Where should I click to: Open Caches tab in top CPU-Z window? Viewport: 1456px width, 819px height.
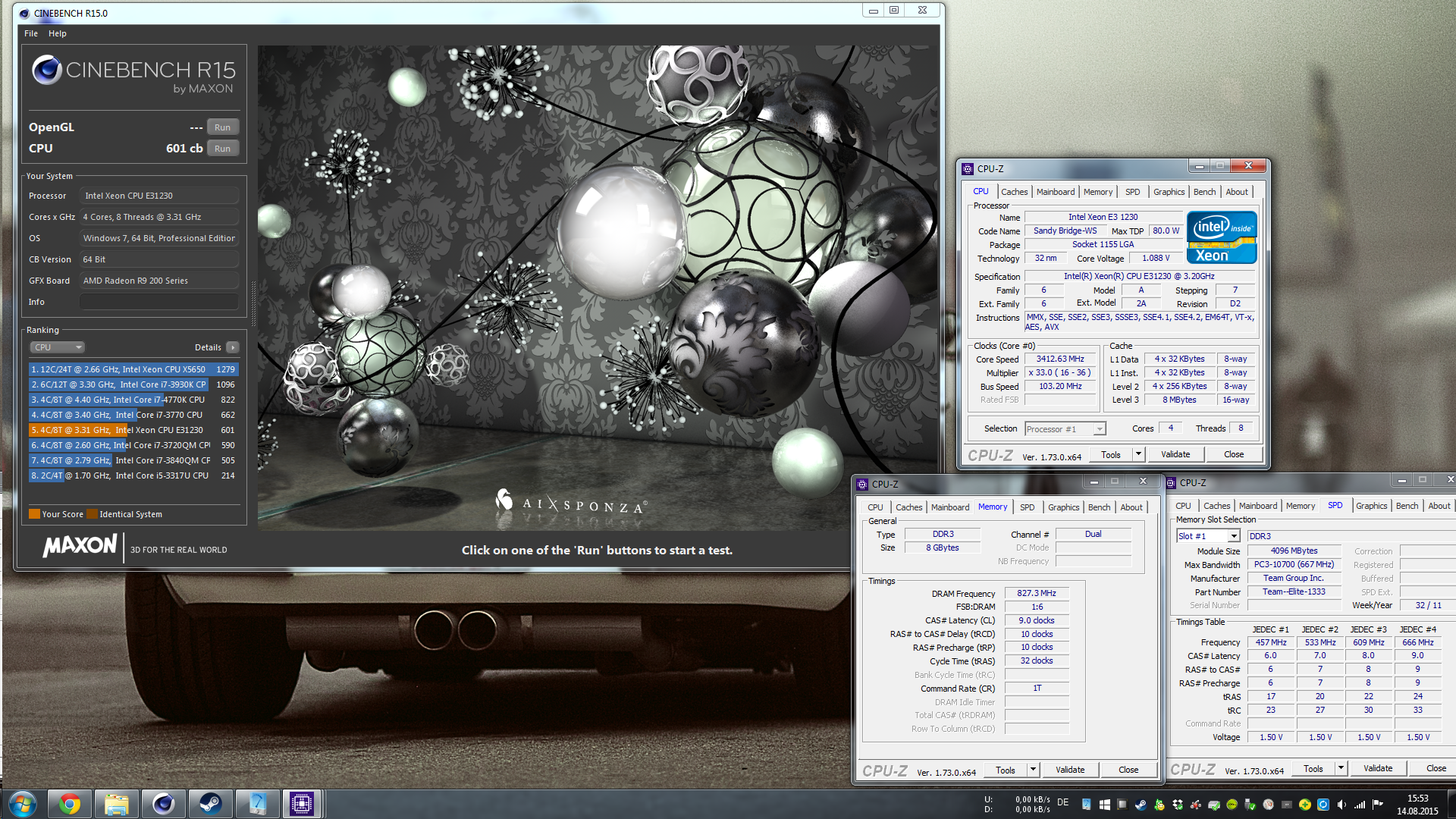[1014, 192]
